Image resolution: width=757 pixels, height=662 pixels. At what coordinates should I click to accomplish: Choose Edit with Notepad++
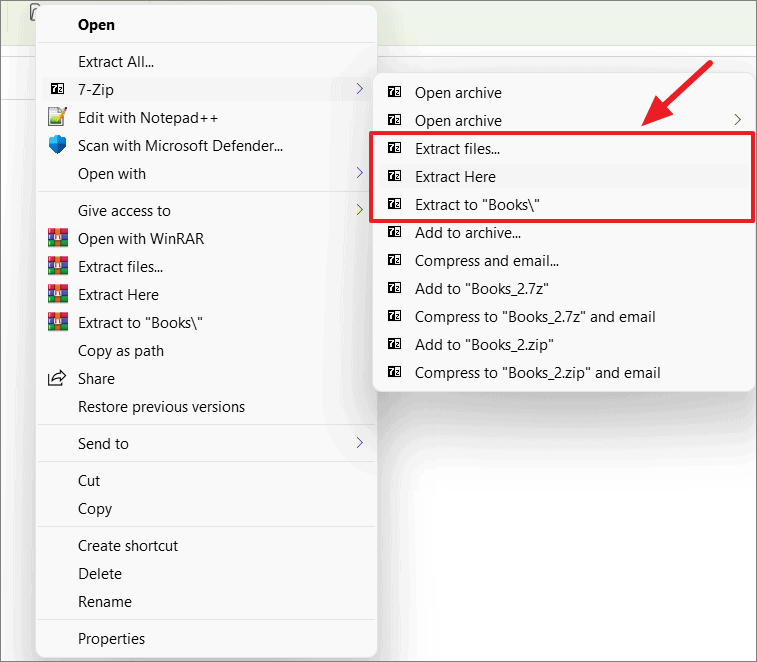tap(207, 117)
